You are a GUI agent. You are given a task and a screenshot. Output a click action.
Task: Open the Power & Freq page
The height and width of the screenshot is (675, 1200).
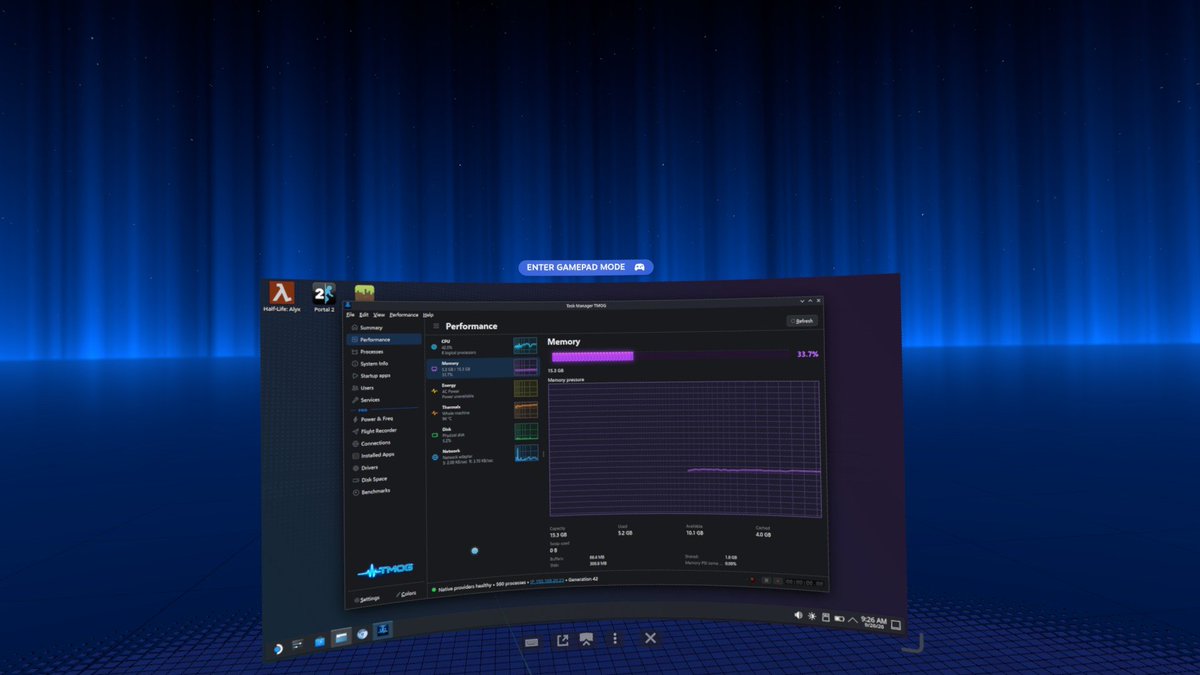(x=384, y=419)
